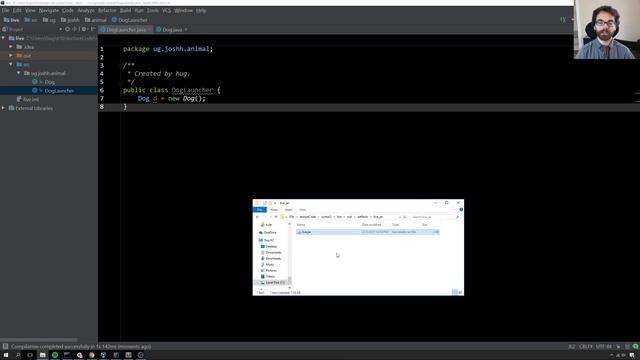
Task: Click the 'animal' breadcrumb in navigation bar
Action: 96,20
